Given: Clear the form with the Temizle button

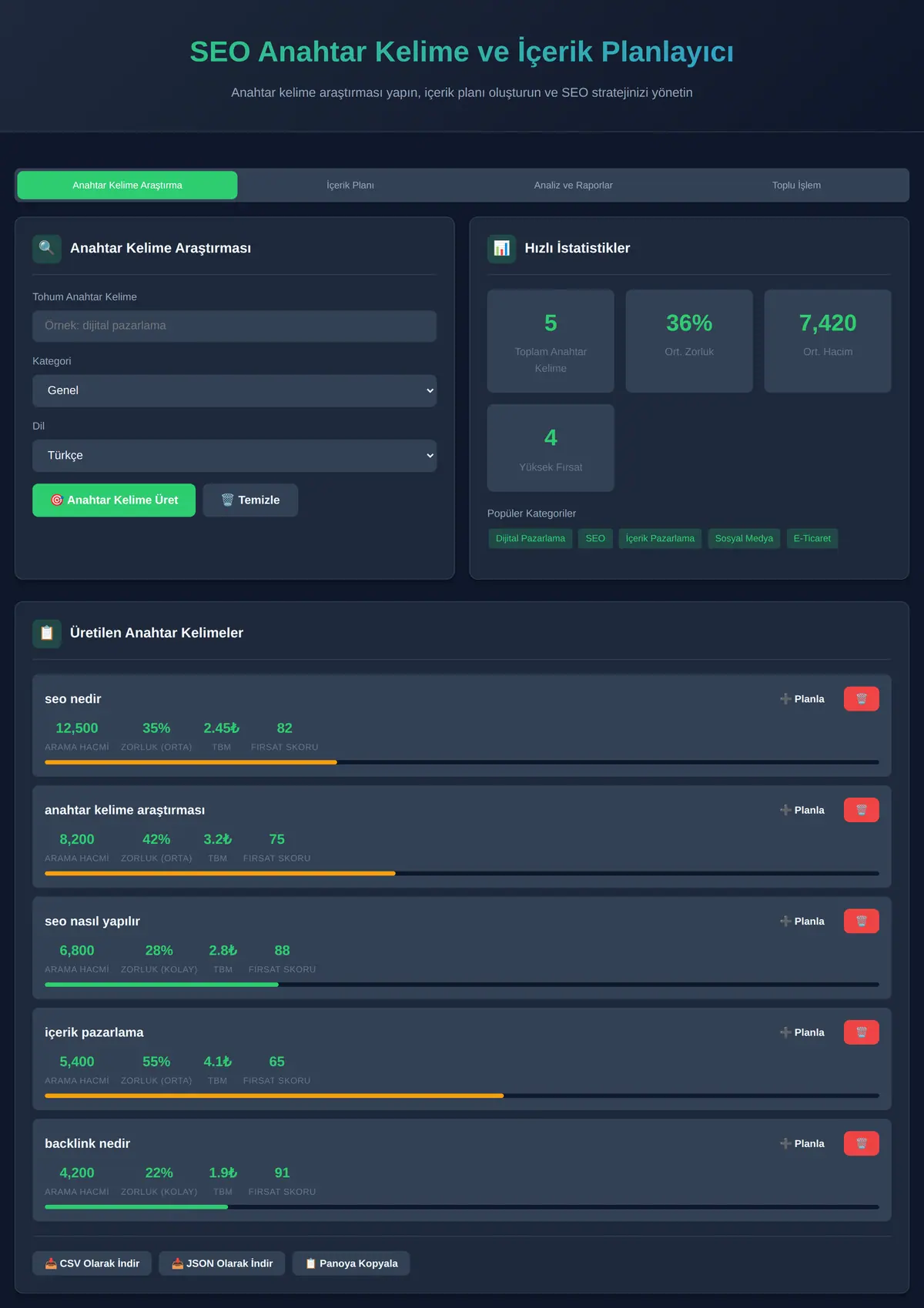Looking at the screenshot, I should pyautogui.click(x=250, y=500).
